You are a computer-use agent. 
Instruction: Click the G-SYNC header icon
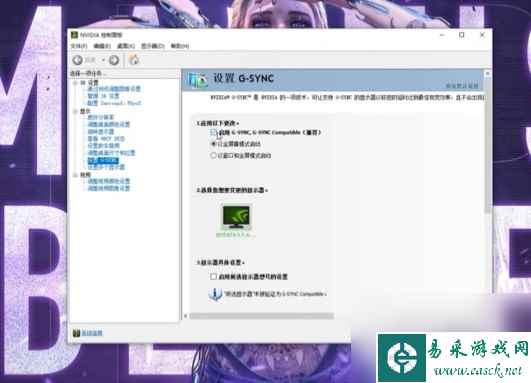click(197, 80)
